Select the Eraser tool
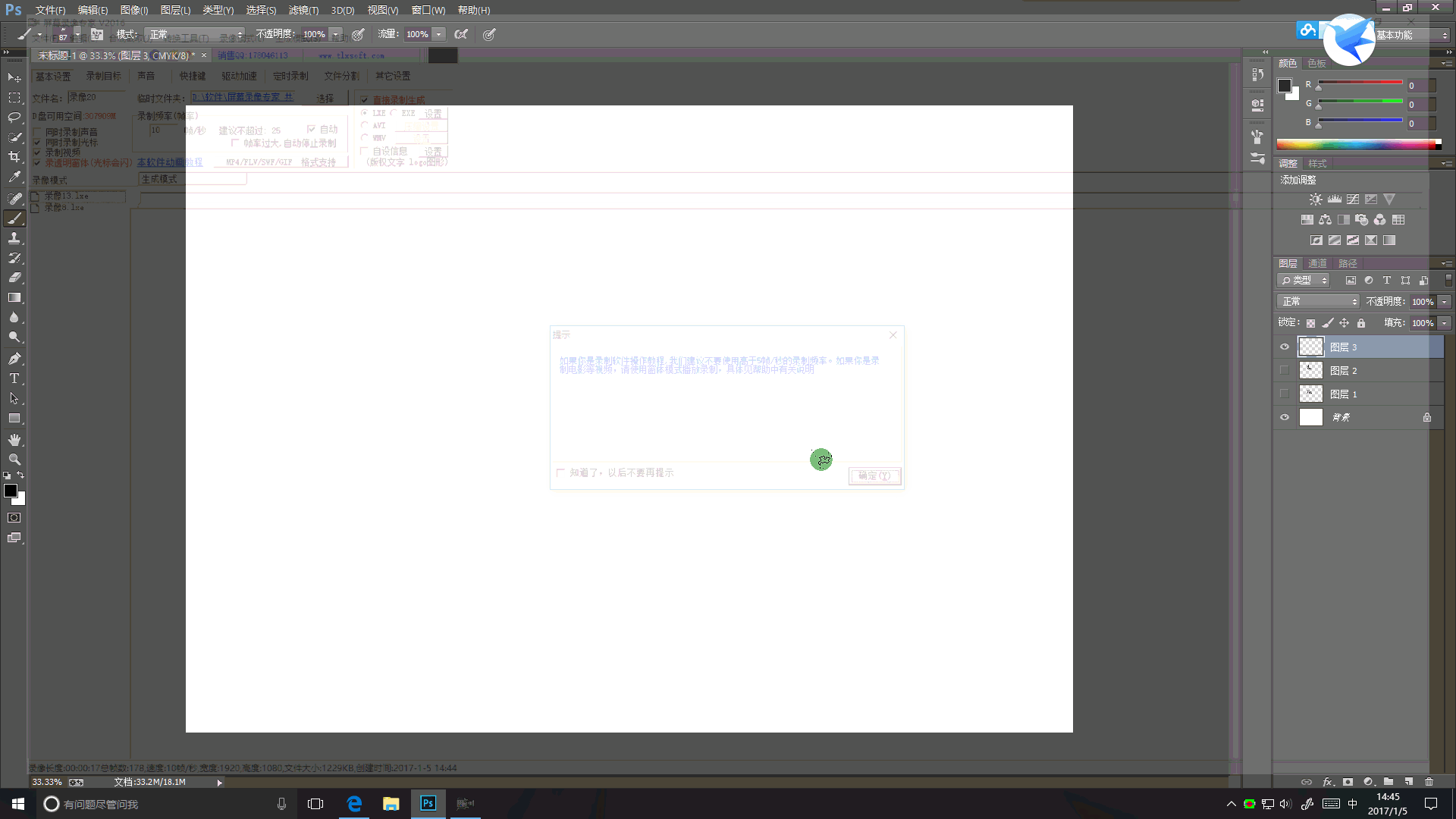1456x819 pixels. tap(14, 278)
